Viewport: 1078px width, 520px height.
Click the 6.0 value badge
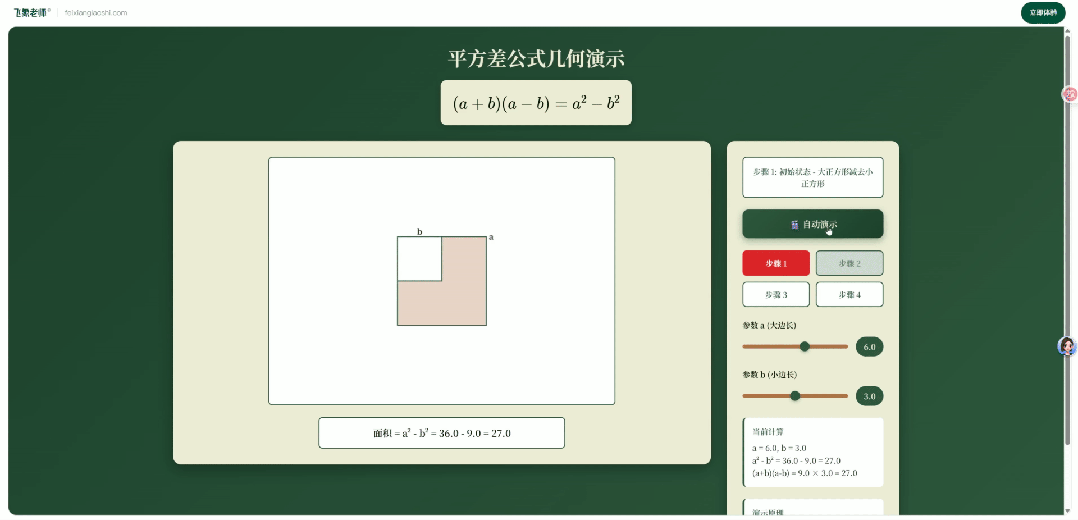869,347
